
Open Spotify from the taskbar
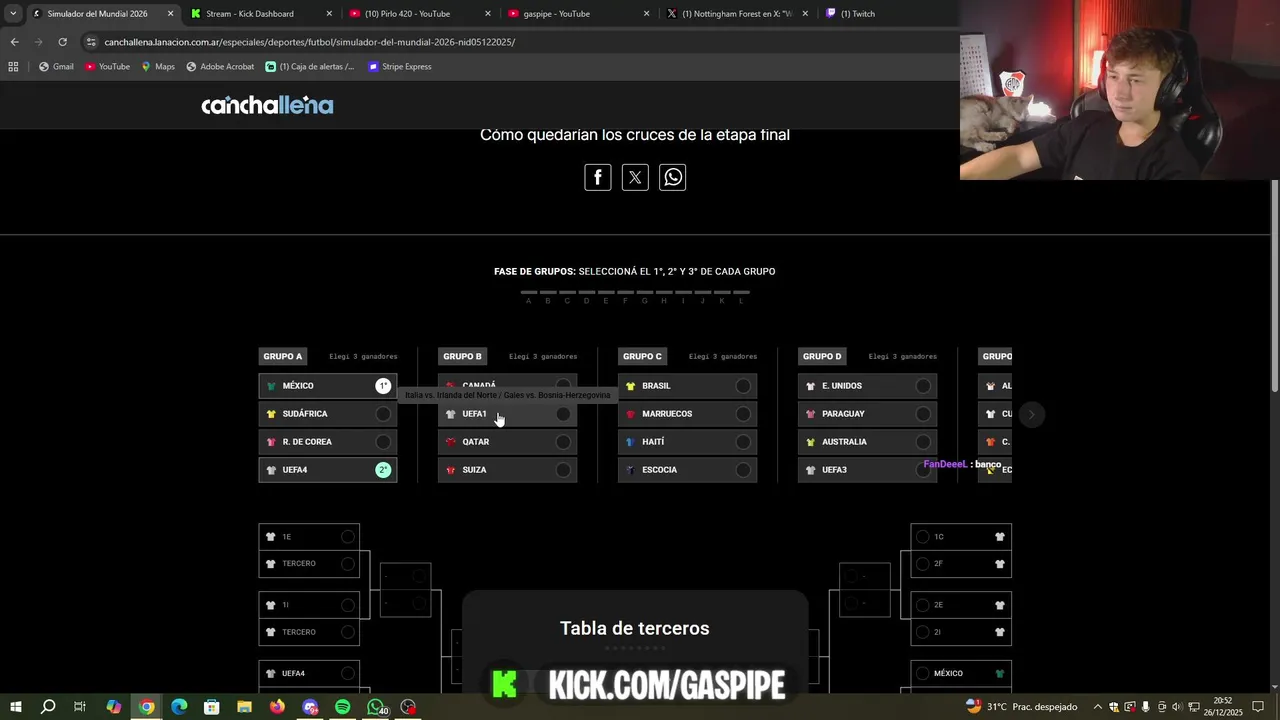click(x=342, y=707)
